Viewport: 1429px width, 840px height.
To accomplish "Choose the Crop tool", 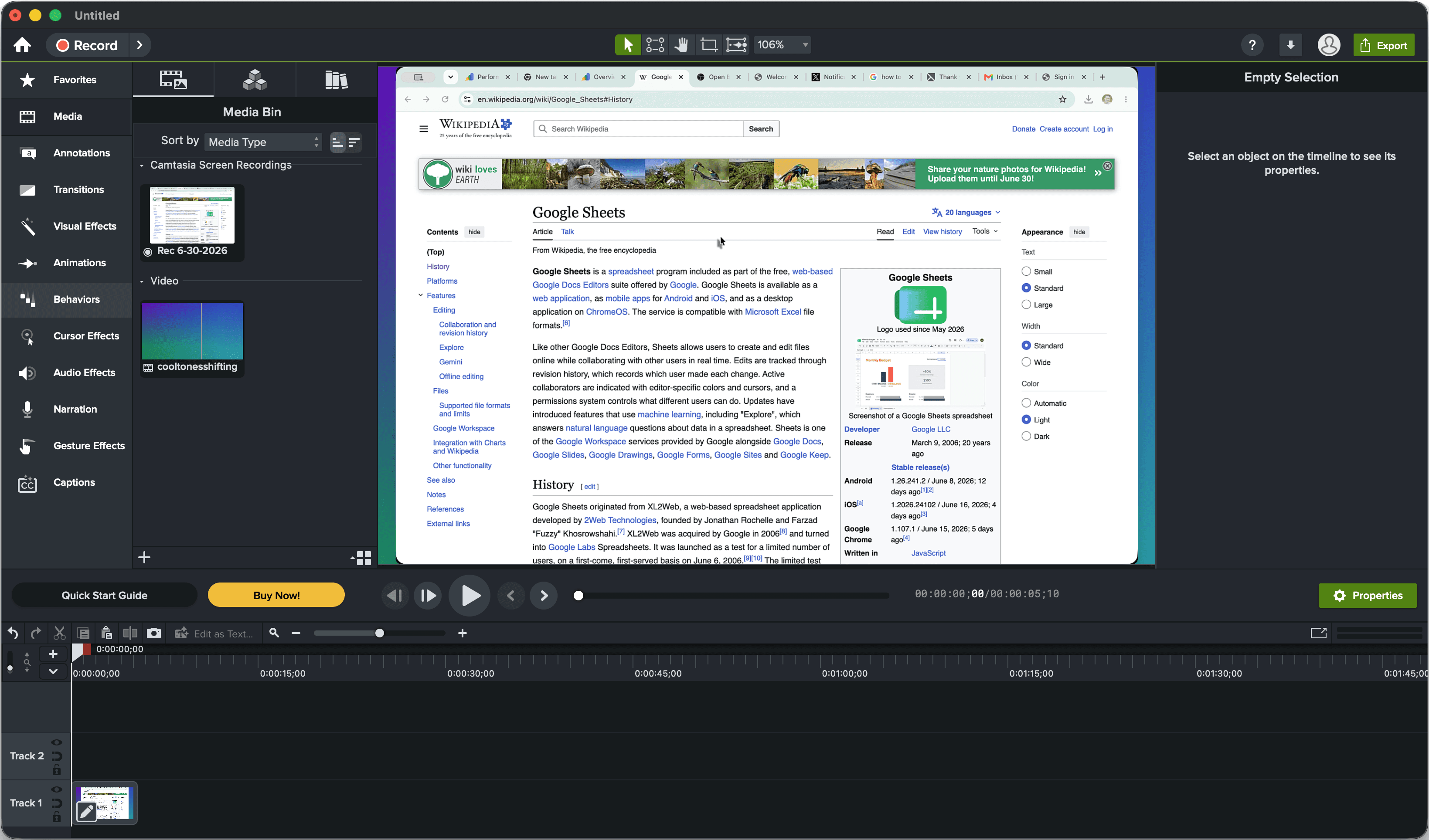I will pos(709,45).
